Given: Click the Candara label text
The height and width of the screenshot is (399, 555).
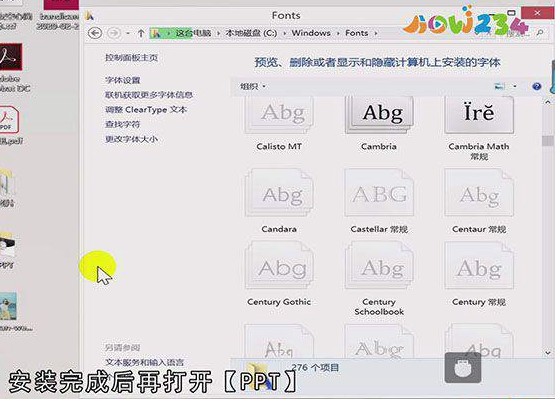Looking at the screenshot, I should 279,229.
